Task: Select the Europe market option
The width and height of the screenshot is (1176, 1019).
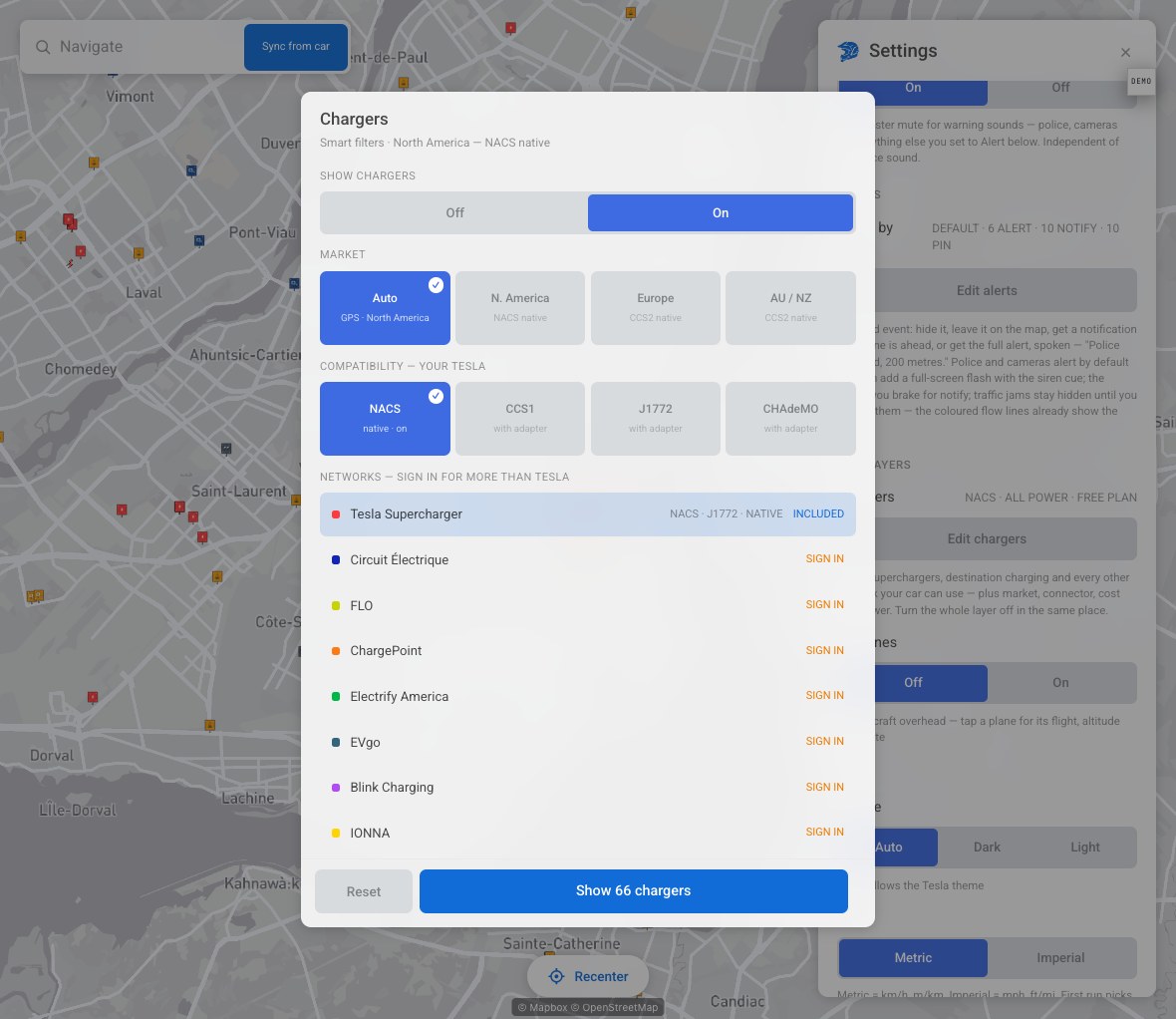Action: pos(656,308)
